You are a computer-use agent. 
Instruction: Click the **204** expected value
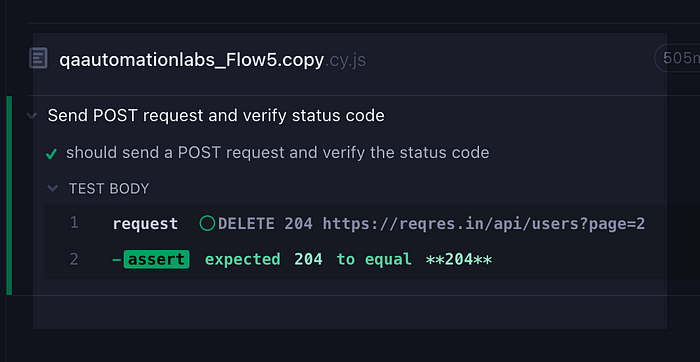click(x=459, y=259)
